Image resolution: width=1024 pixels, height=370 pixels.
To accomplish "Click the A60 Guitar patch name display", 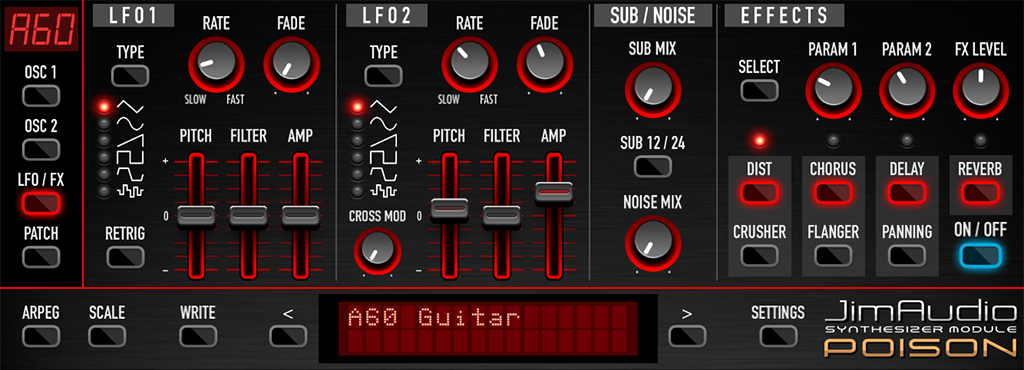I will point(488,328).
